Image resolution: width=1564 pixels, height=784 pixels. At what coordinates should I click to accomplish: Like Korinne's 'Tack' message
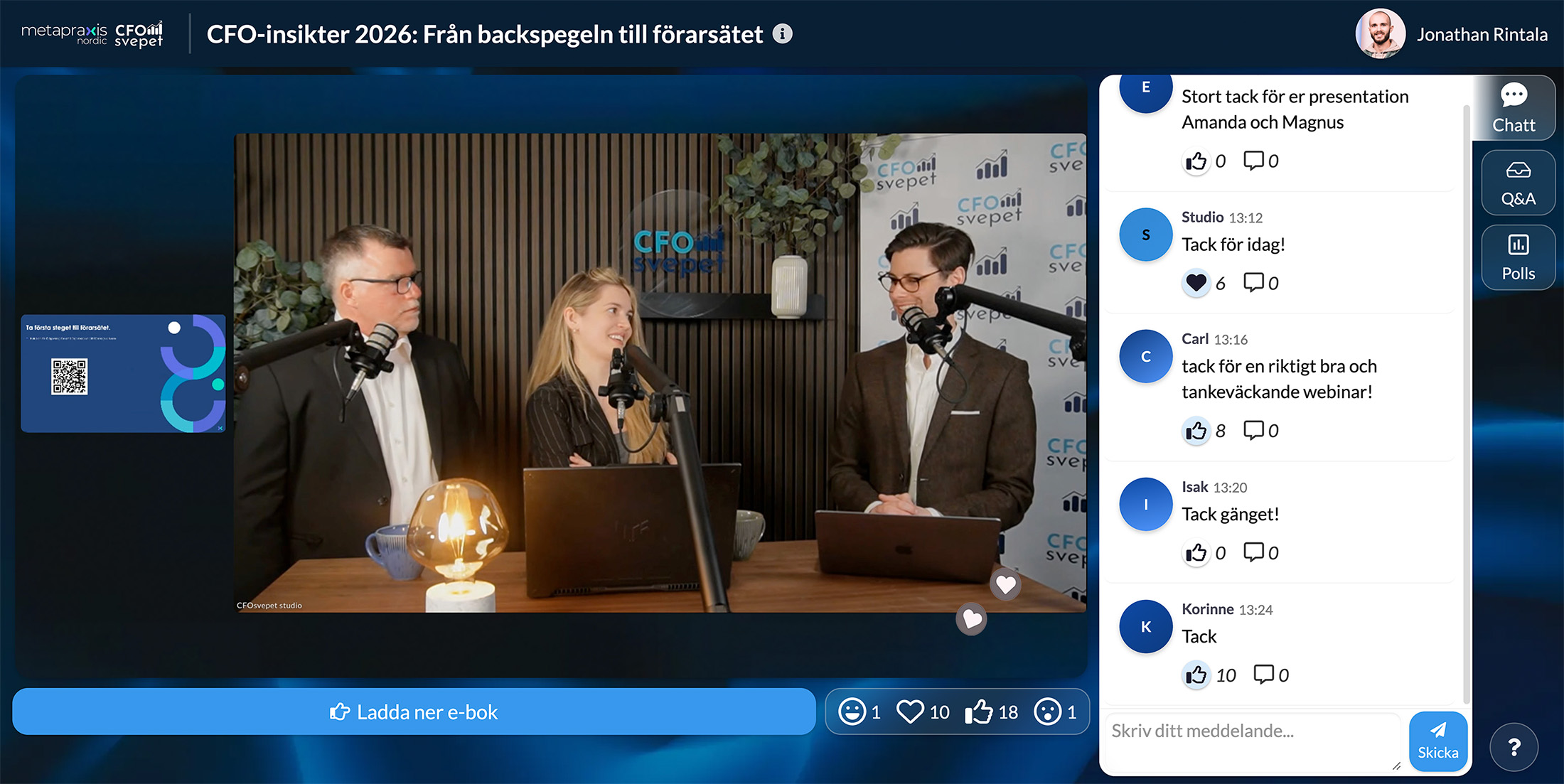point(1196,675)
